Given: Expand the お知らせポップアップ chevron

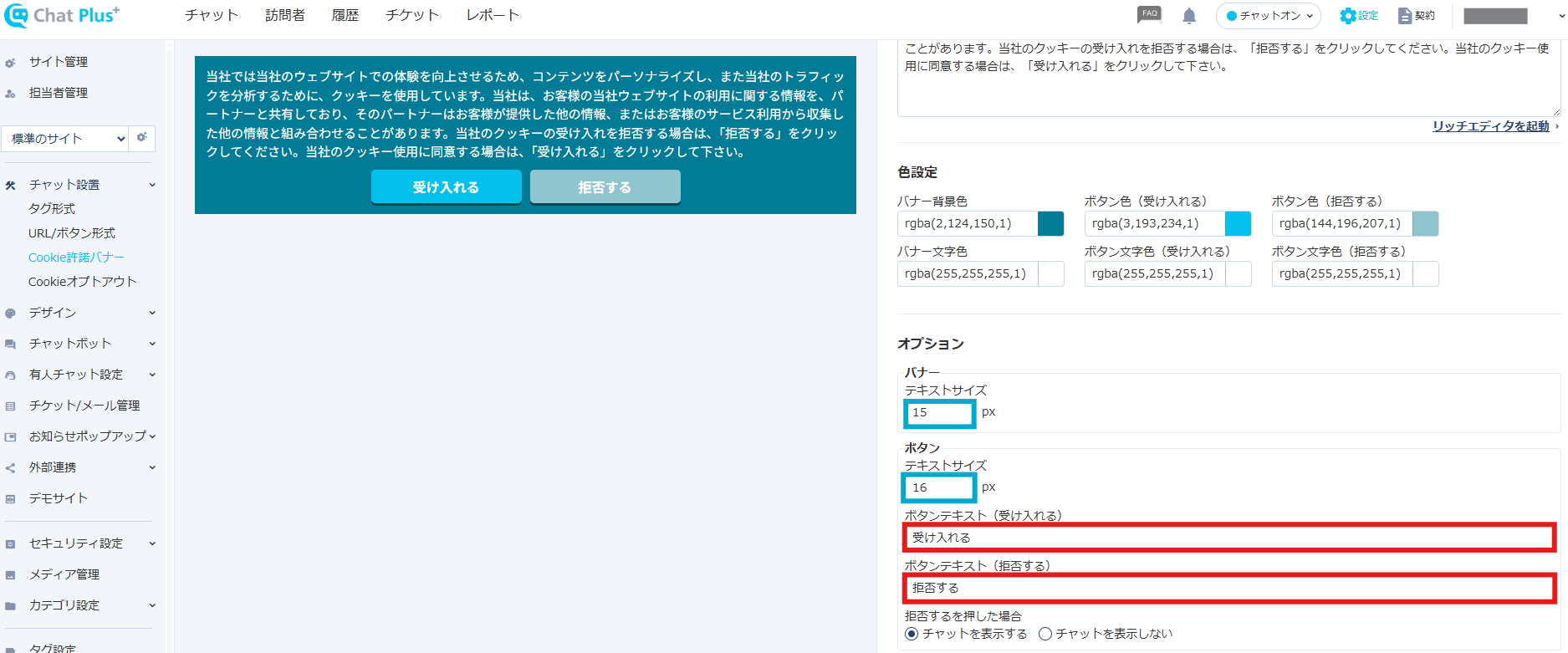Looking at the screenshot, I should pos(152,436).
